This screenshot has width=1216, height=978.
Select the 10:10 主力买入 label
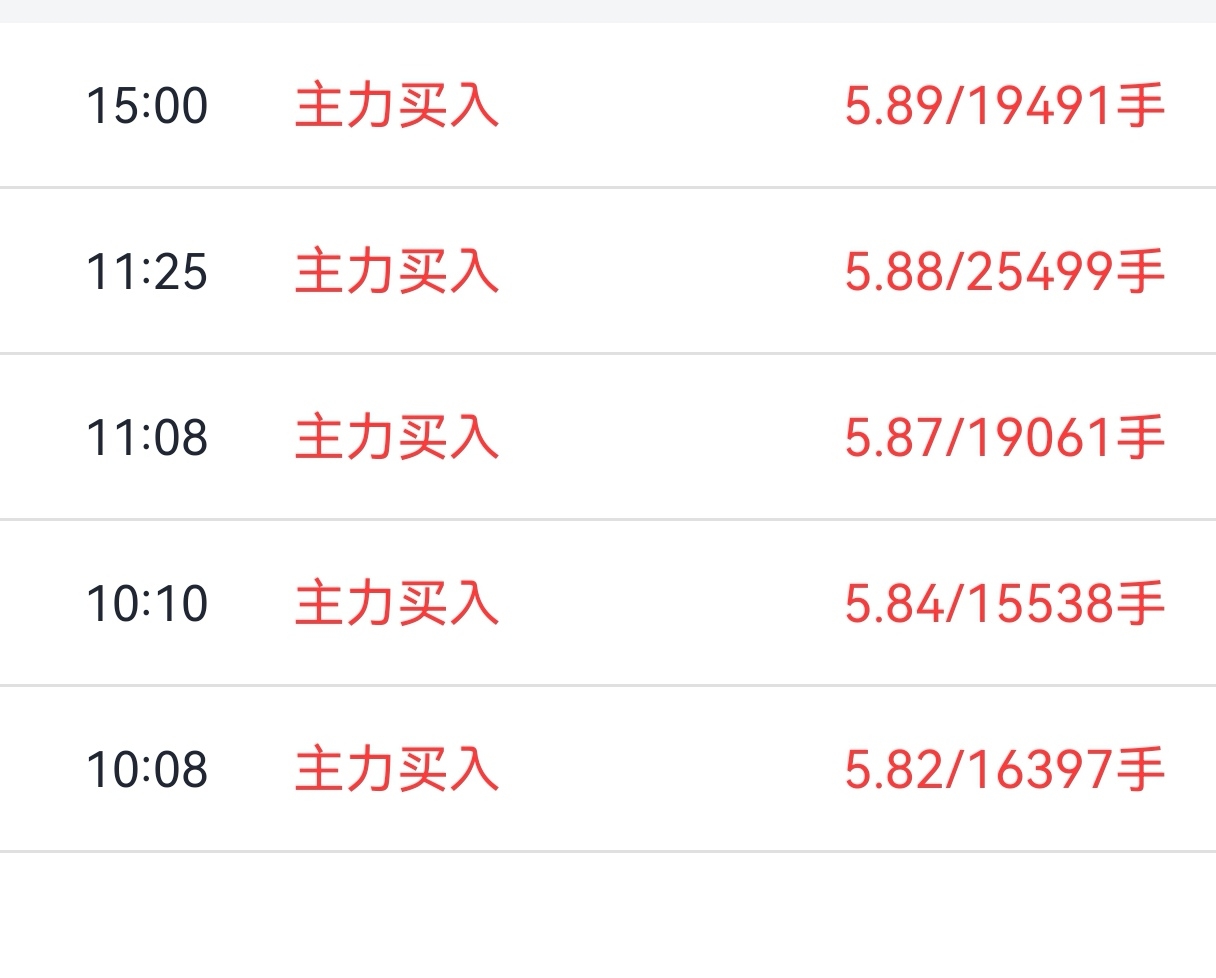(397, 604)
